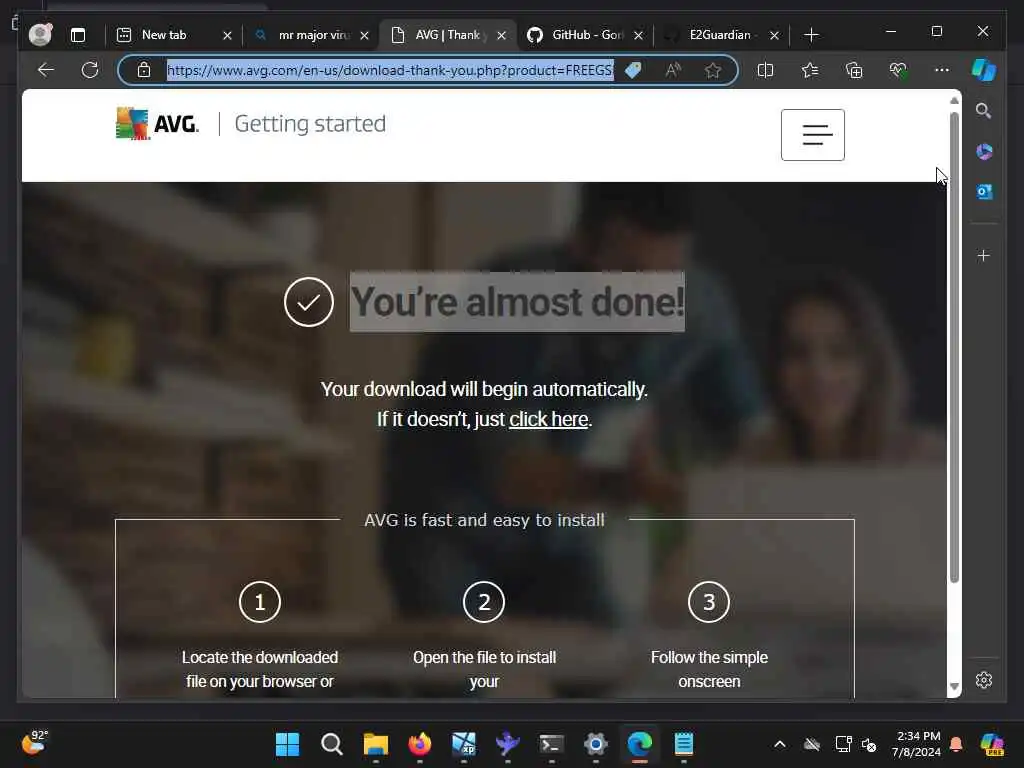
Task: Open the network and volume tray icons
Action: click(856, 744)
